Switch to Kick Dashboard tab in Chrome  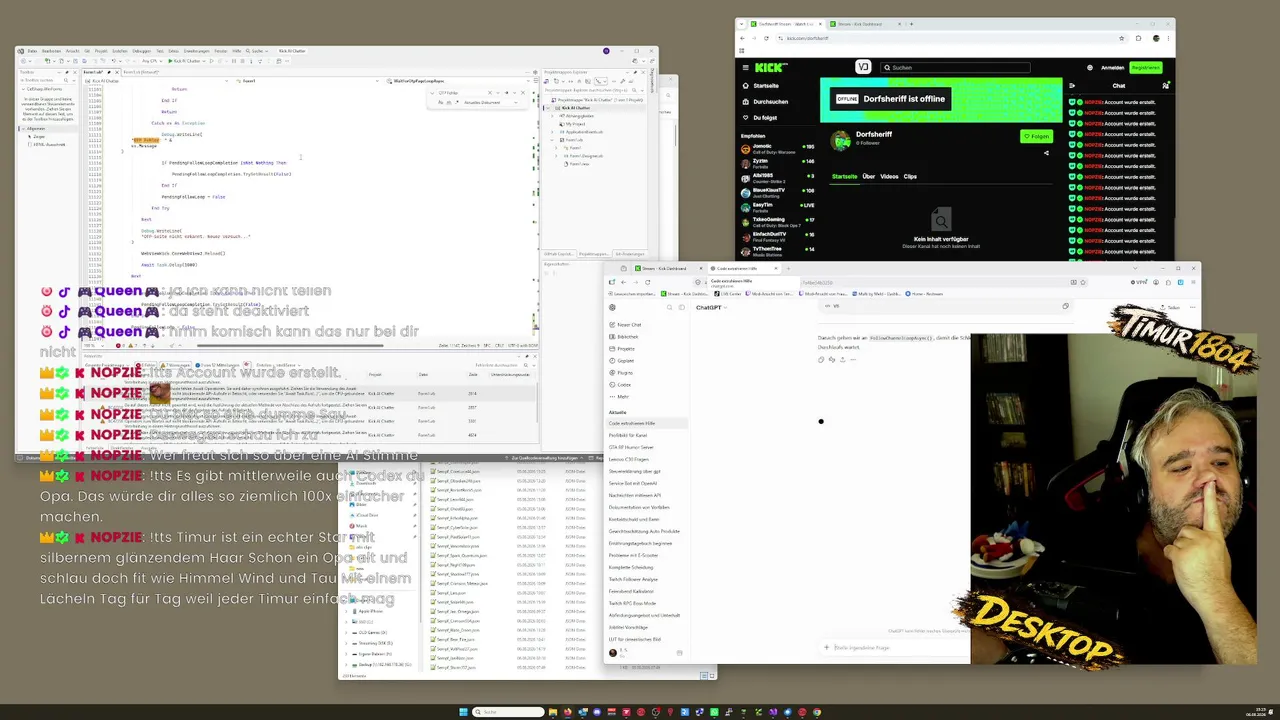click(x=865, y=24)
